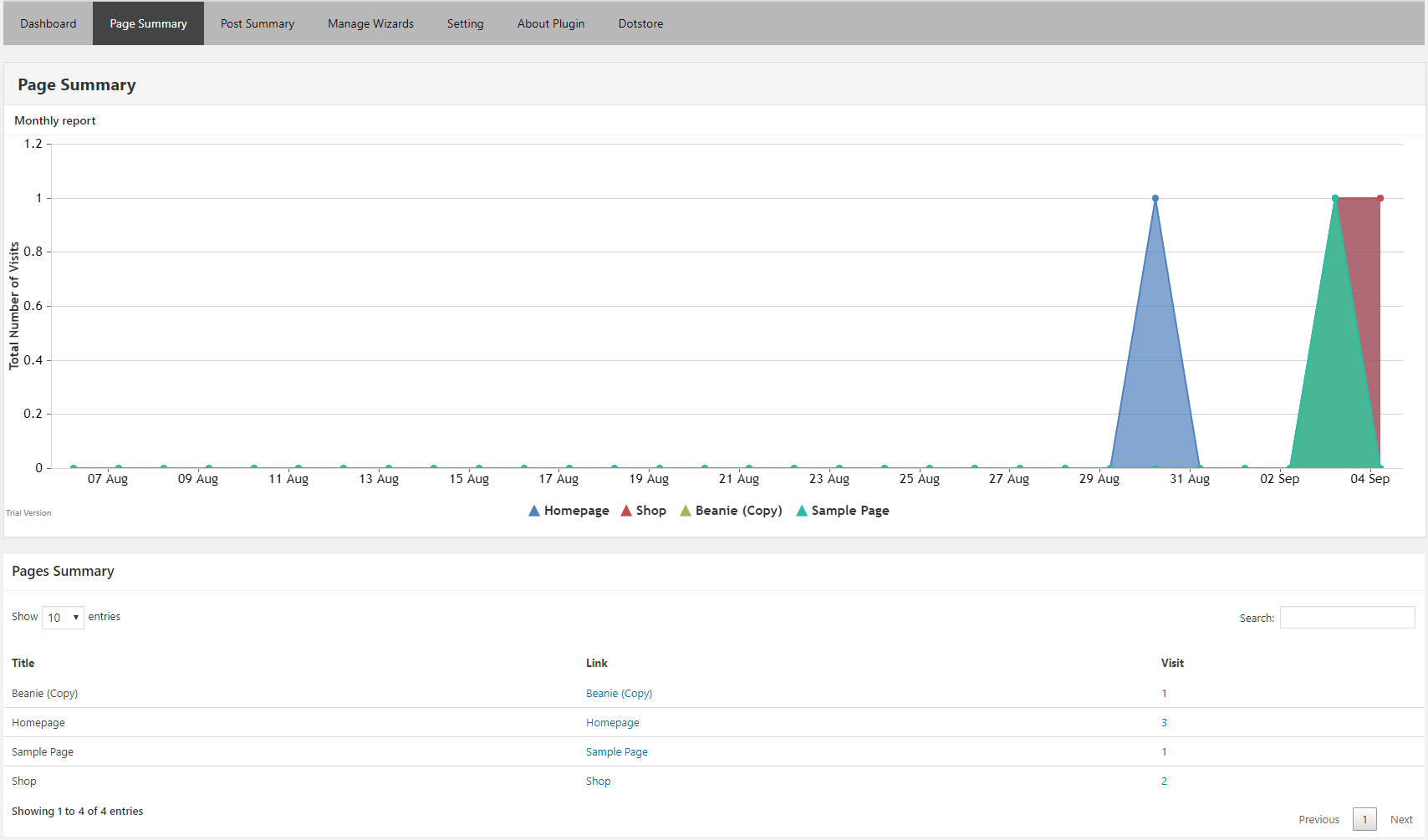The width and height of the screenshot is (1428, 840).
Task: Open the Setting tab
Action: pyautogui.click(x=465, y=23)
